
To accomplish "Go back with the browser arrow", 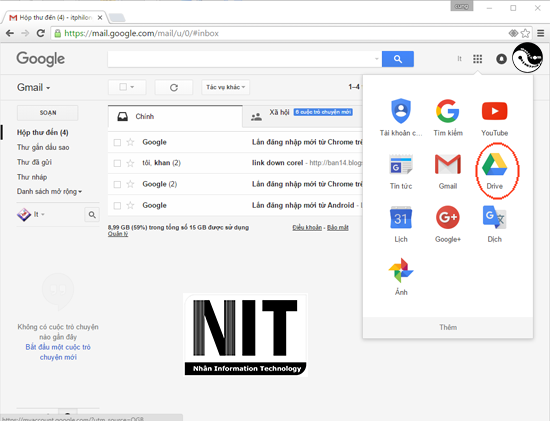I will click(10, 33).
